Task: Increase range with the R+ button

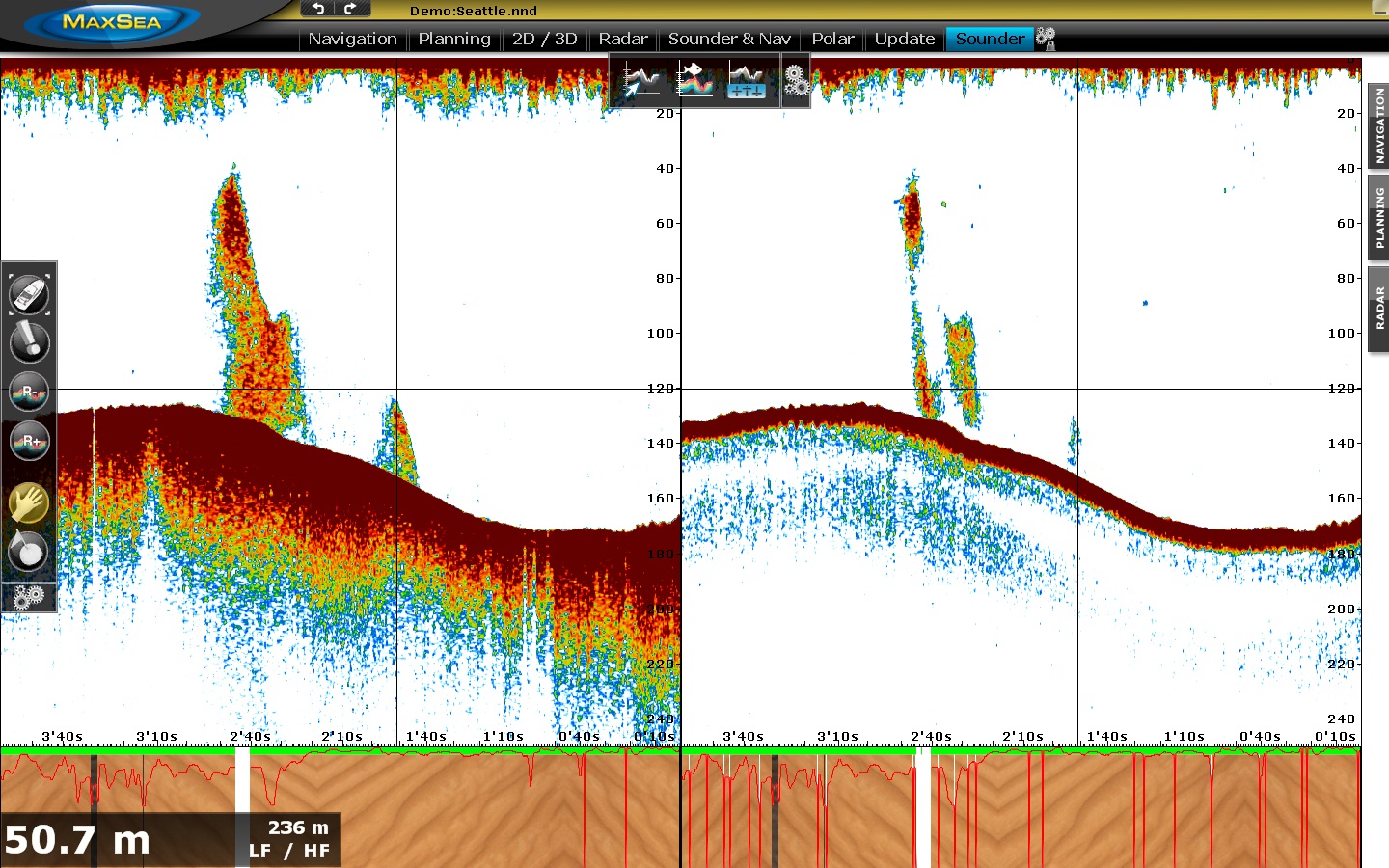Action: click(29, 441)
